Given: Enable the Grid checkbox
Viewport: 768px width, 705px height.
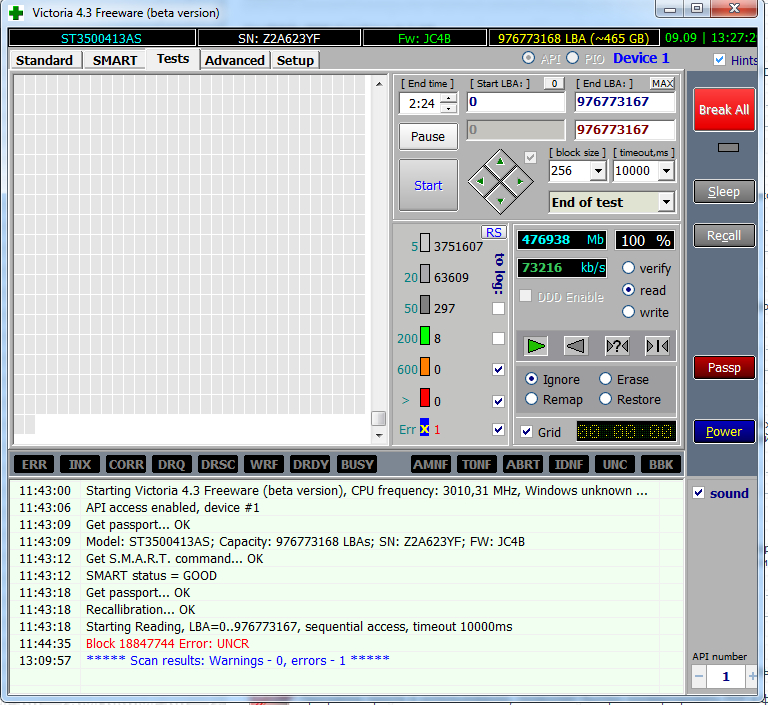Looking at the screenshot, I should tap(527, 432).
